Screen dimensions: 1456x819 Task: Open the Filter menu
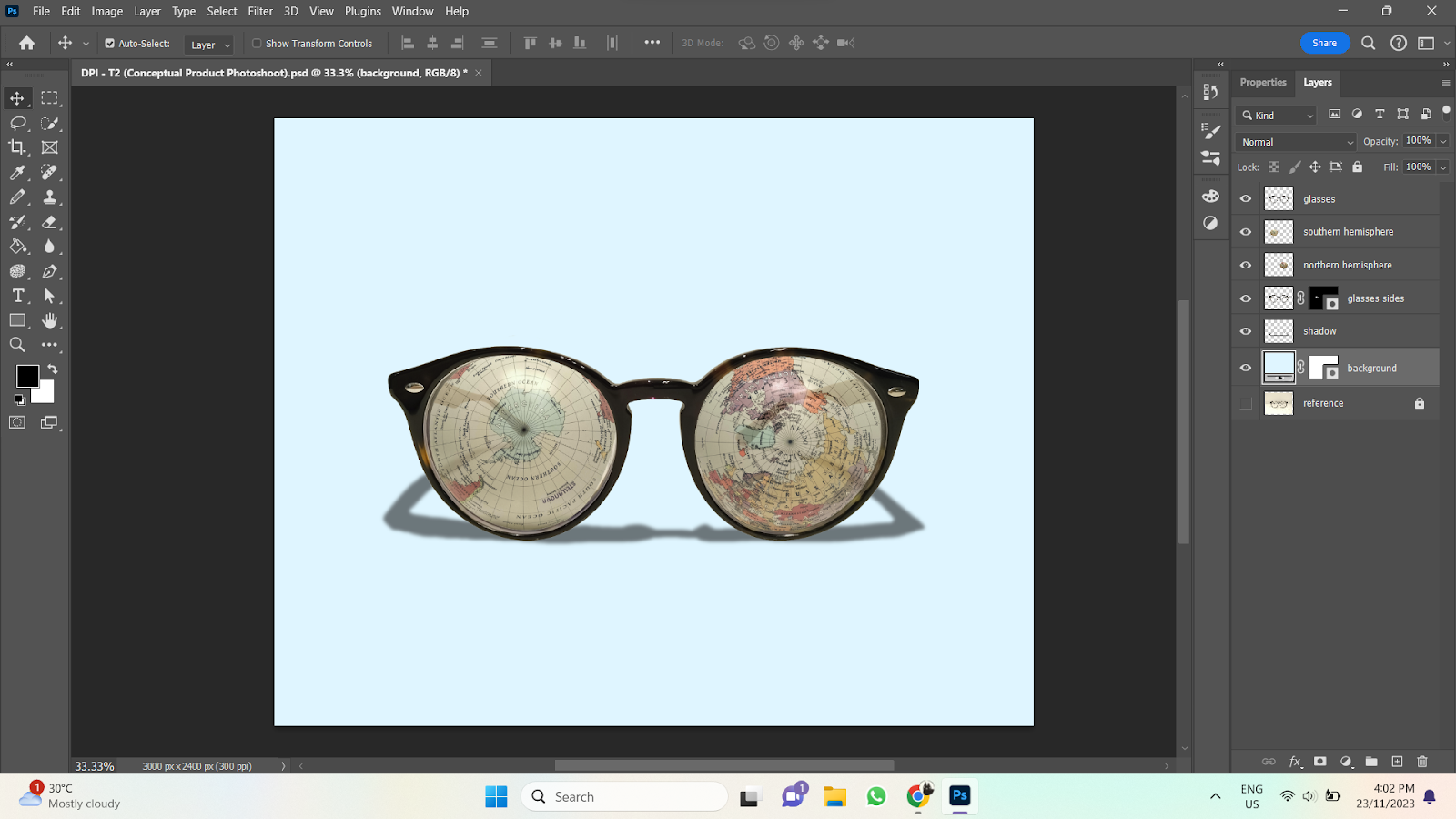(x=260, y=11)
